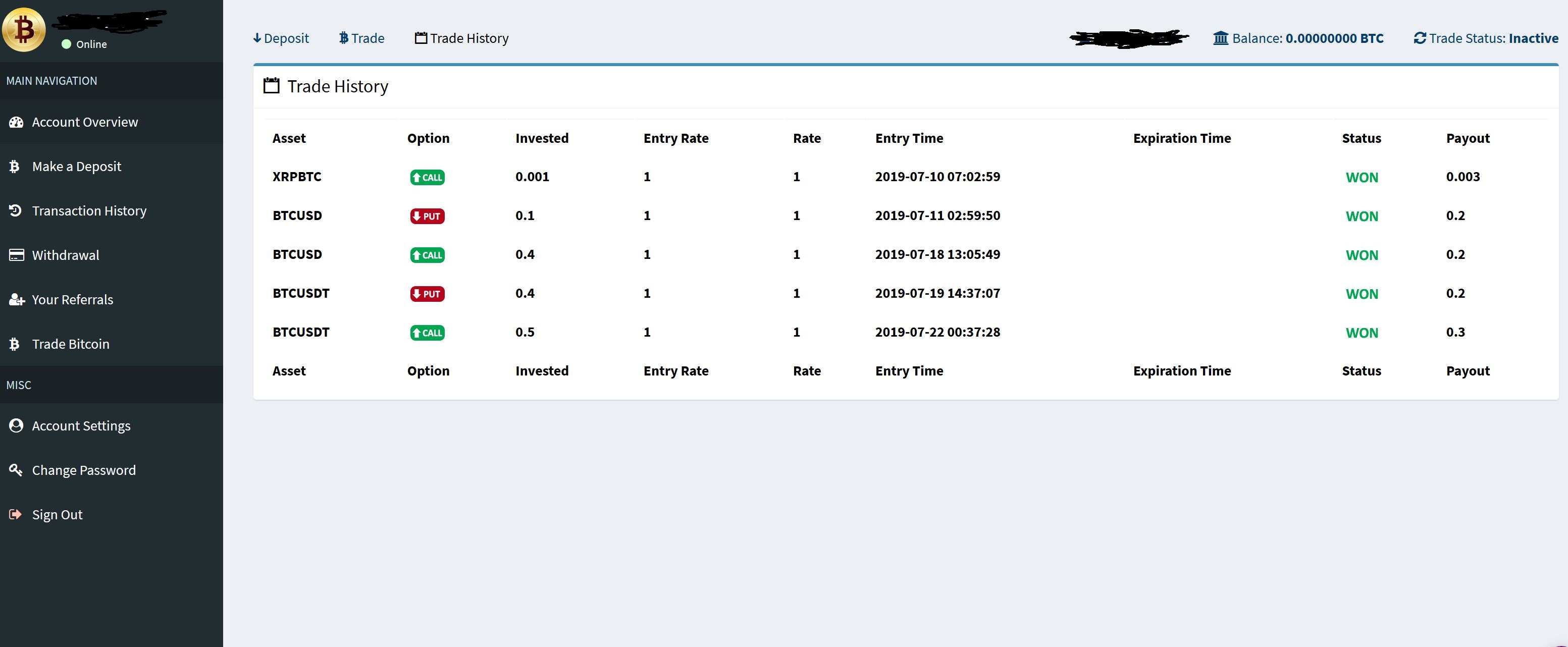
Task: Open Transaction History in sidebar
Action: coord(89,210)
